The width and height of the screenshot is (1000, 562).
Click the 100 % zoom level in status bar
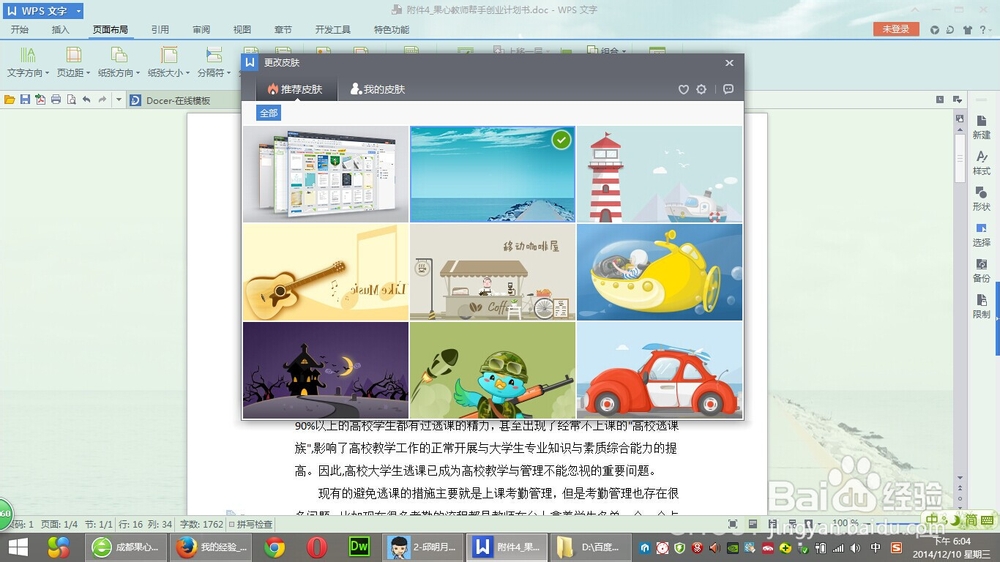click(x=845, y=522)
